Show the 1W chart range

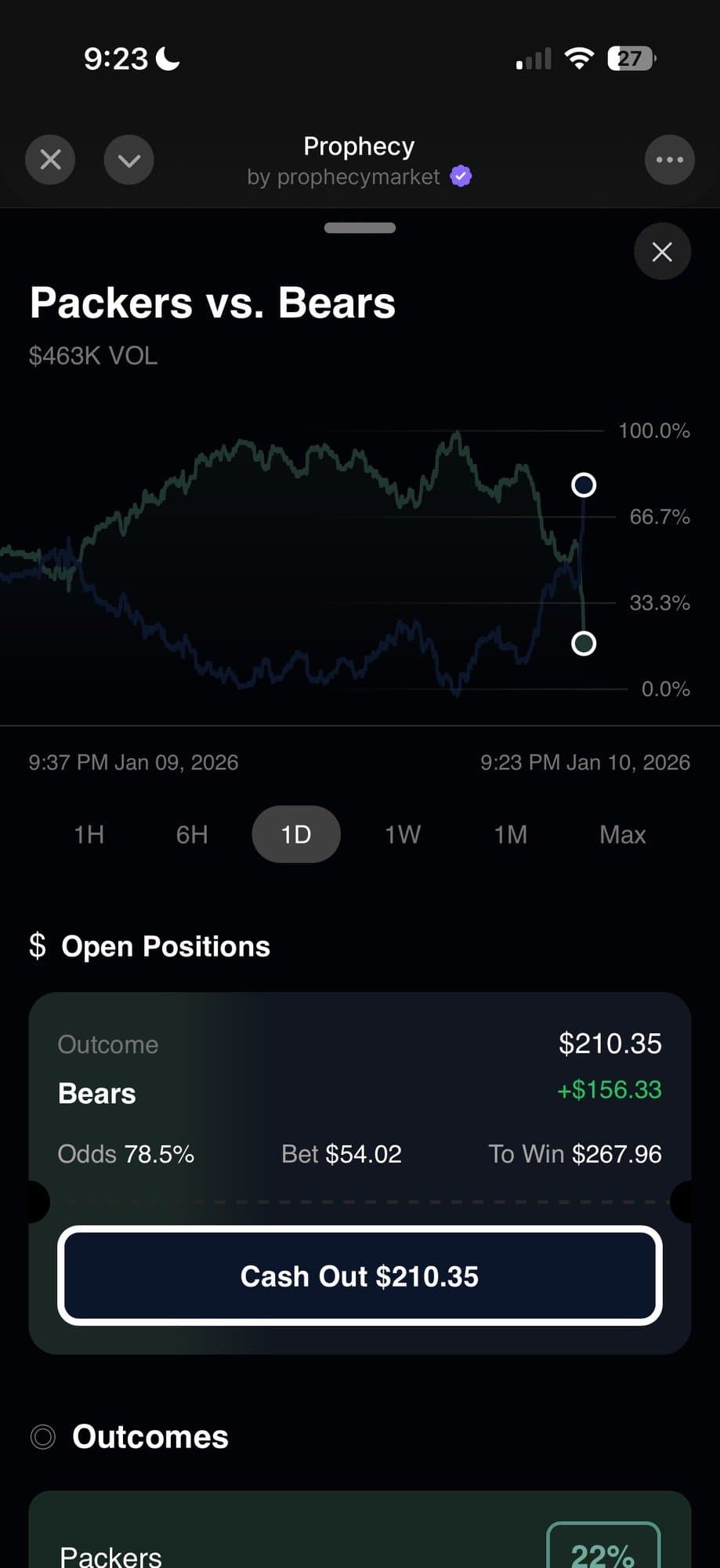[x=403, y=834]
